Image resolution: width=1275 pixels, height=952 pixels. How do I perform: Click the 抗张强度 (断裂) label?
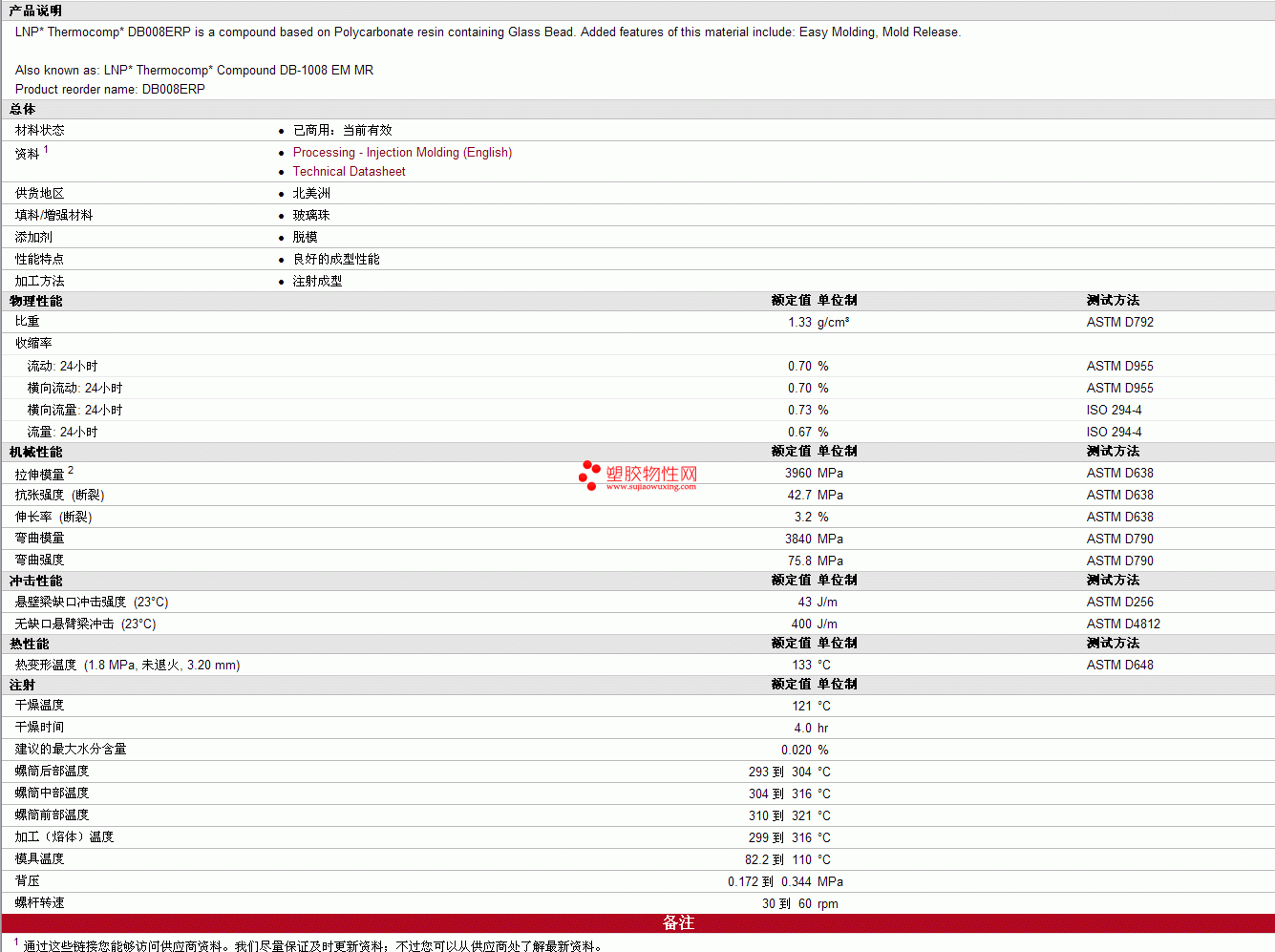(x=60, y=496)
